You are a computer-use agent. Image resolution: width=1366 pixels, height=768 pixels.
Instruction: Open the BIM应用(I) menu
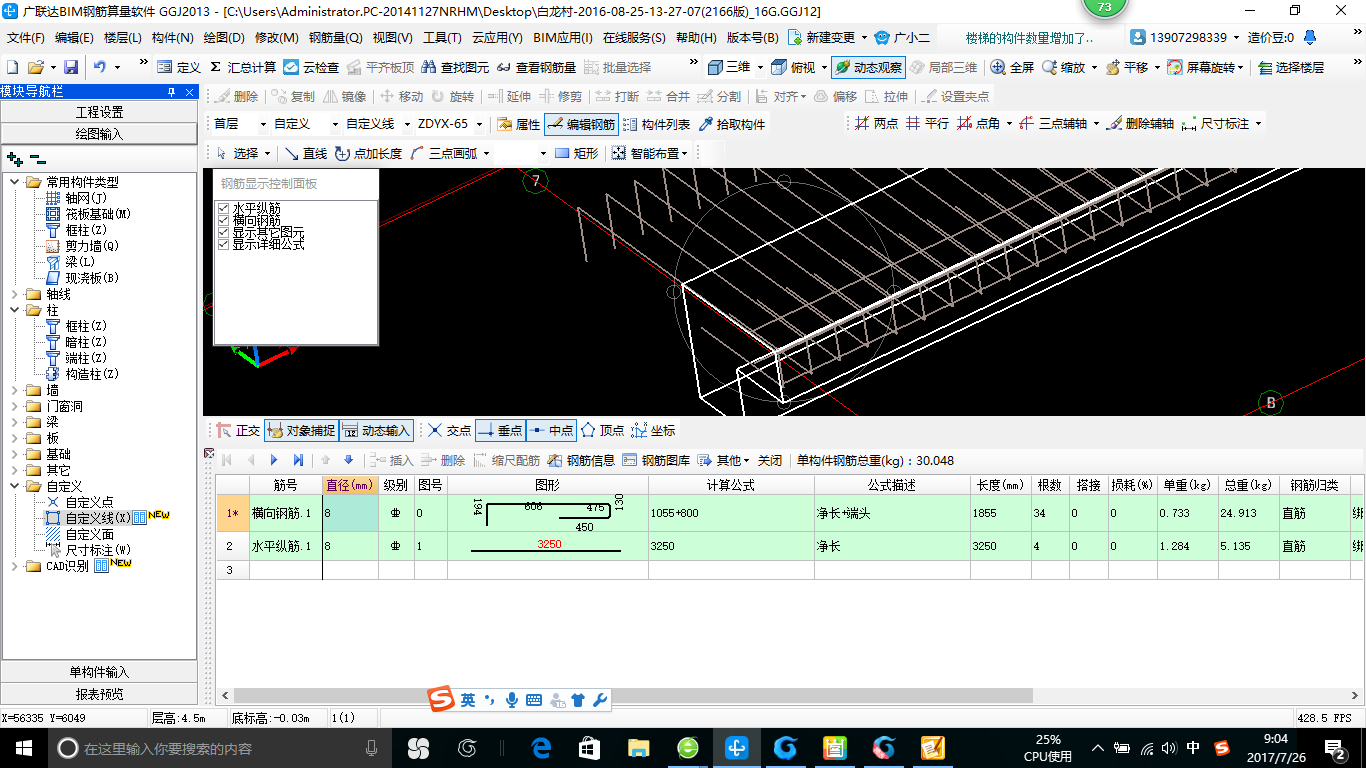(x=563, y=38)
